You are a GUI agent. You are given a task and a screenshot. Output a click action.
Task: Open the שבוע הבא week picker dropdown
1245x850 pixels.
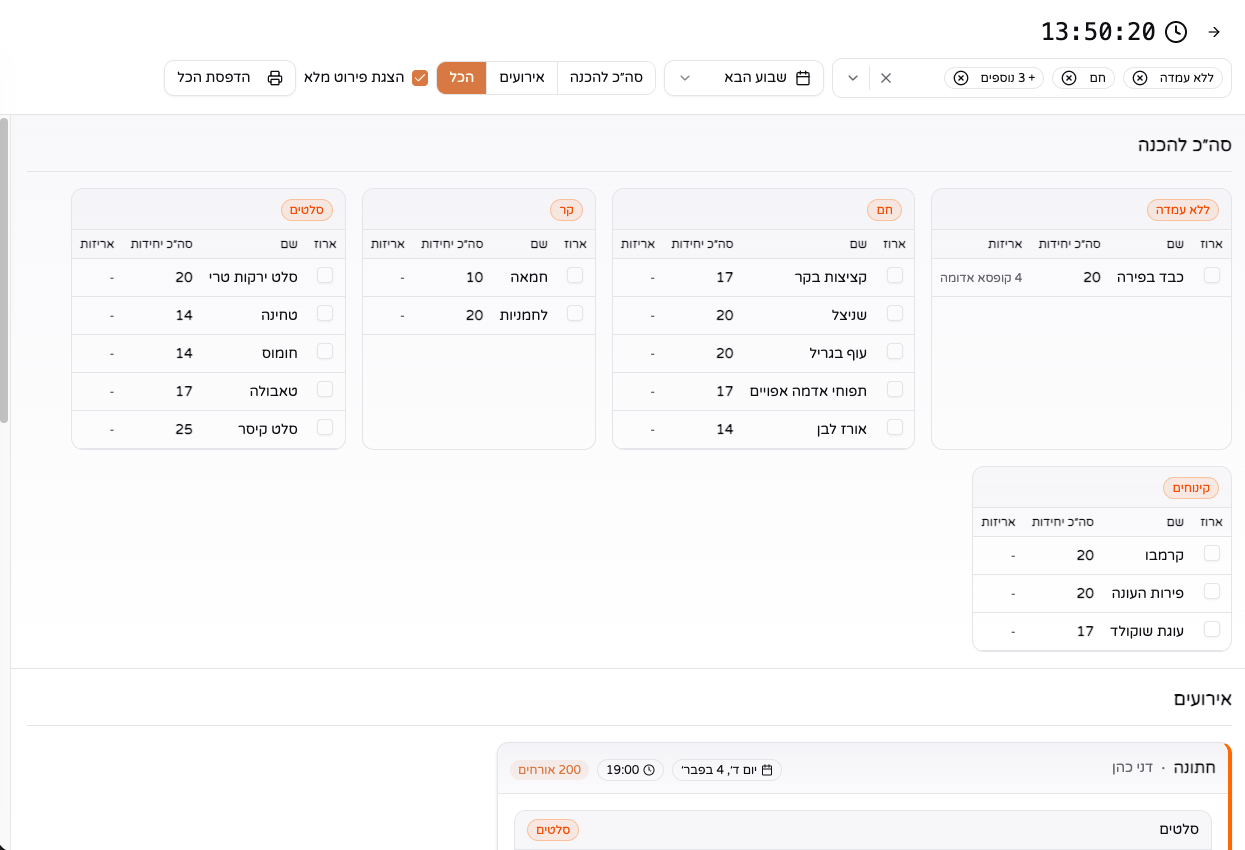pos(685,77)
